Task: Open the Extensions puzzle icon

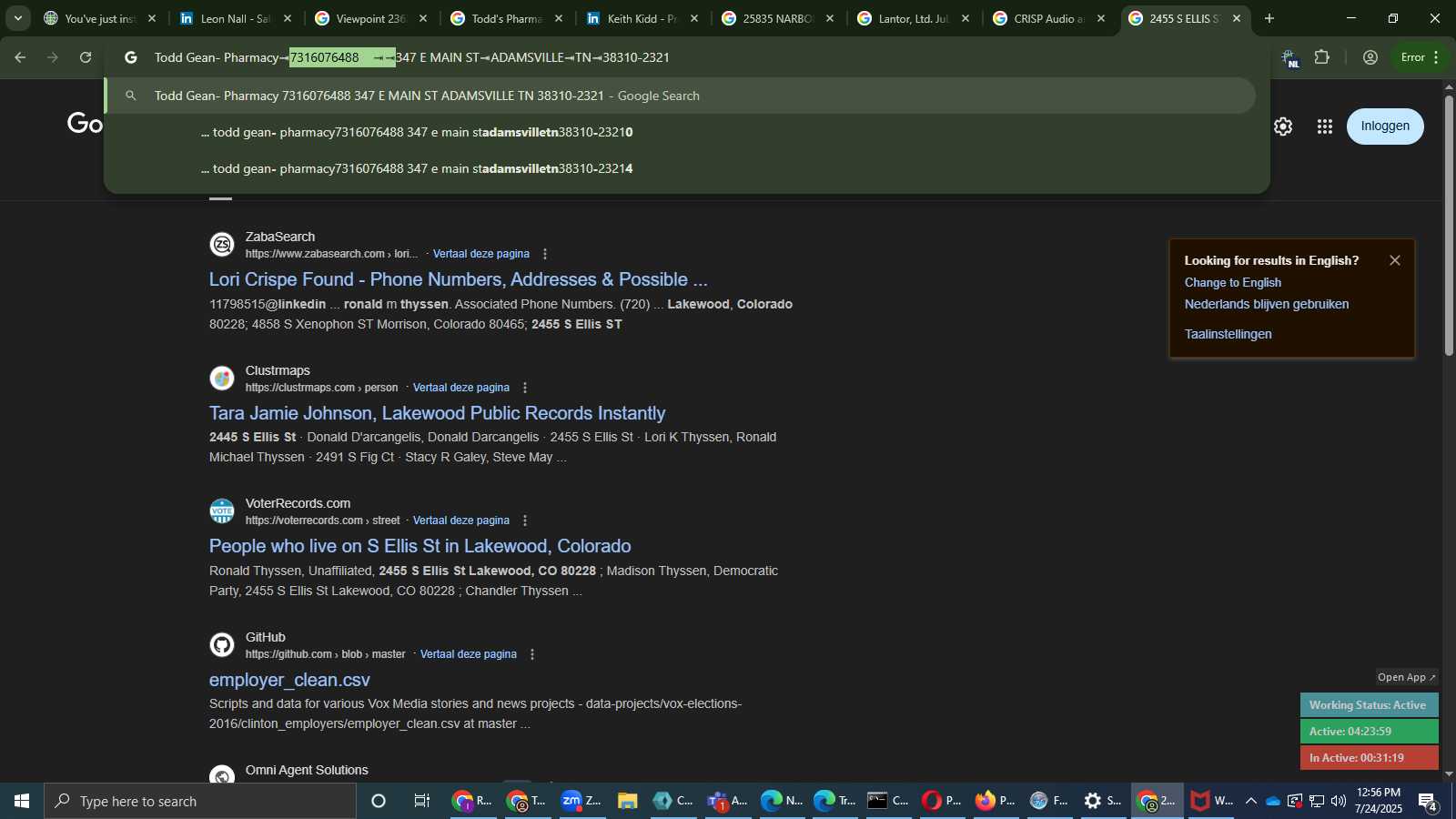Action: tap(1322, 57)
